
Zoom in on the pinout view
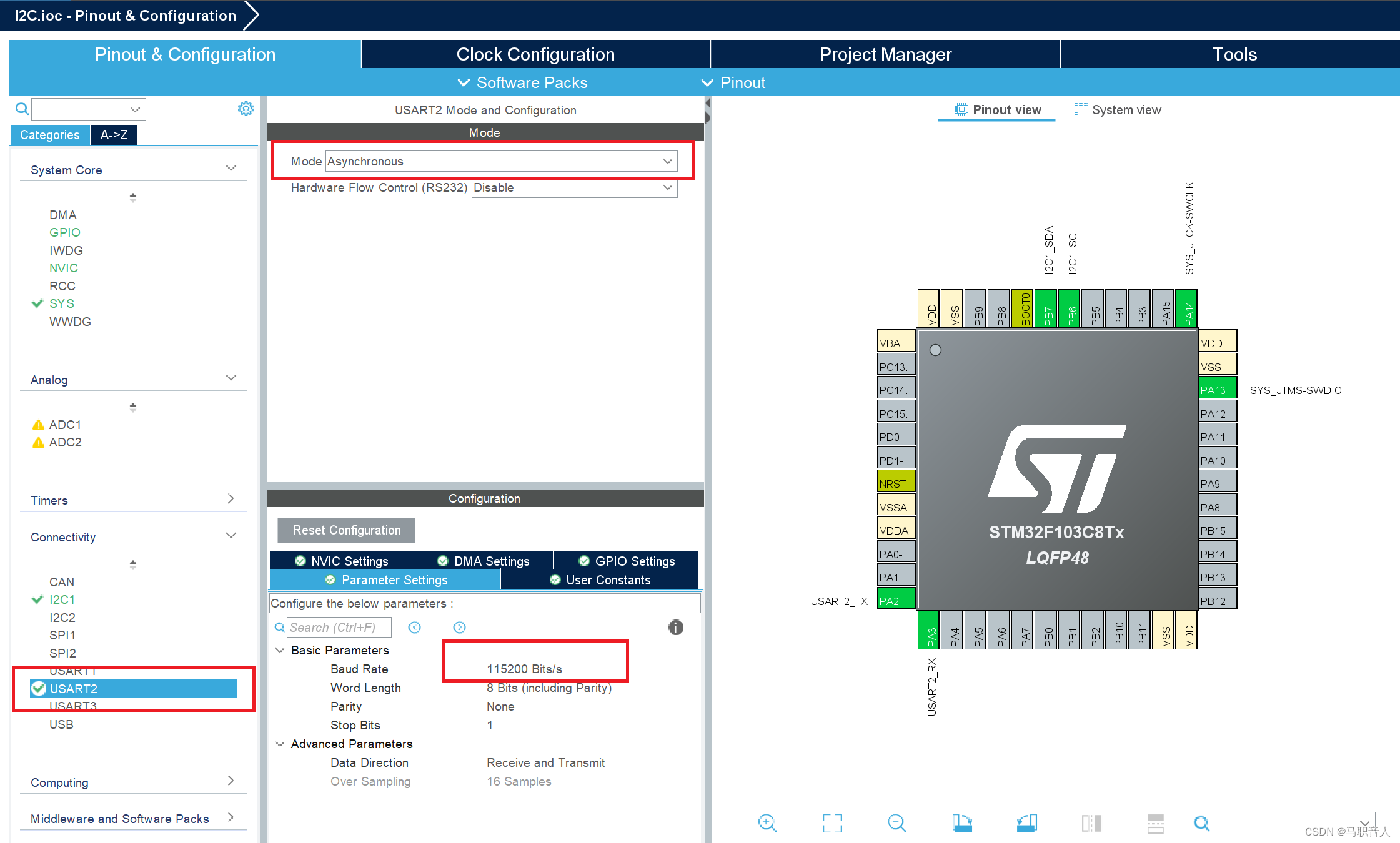coord(768,823)
